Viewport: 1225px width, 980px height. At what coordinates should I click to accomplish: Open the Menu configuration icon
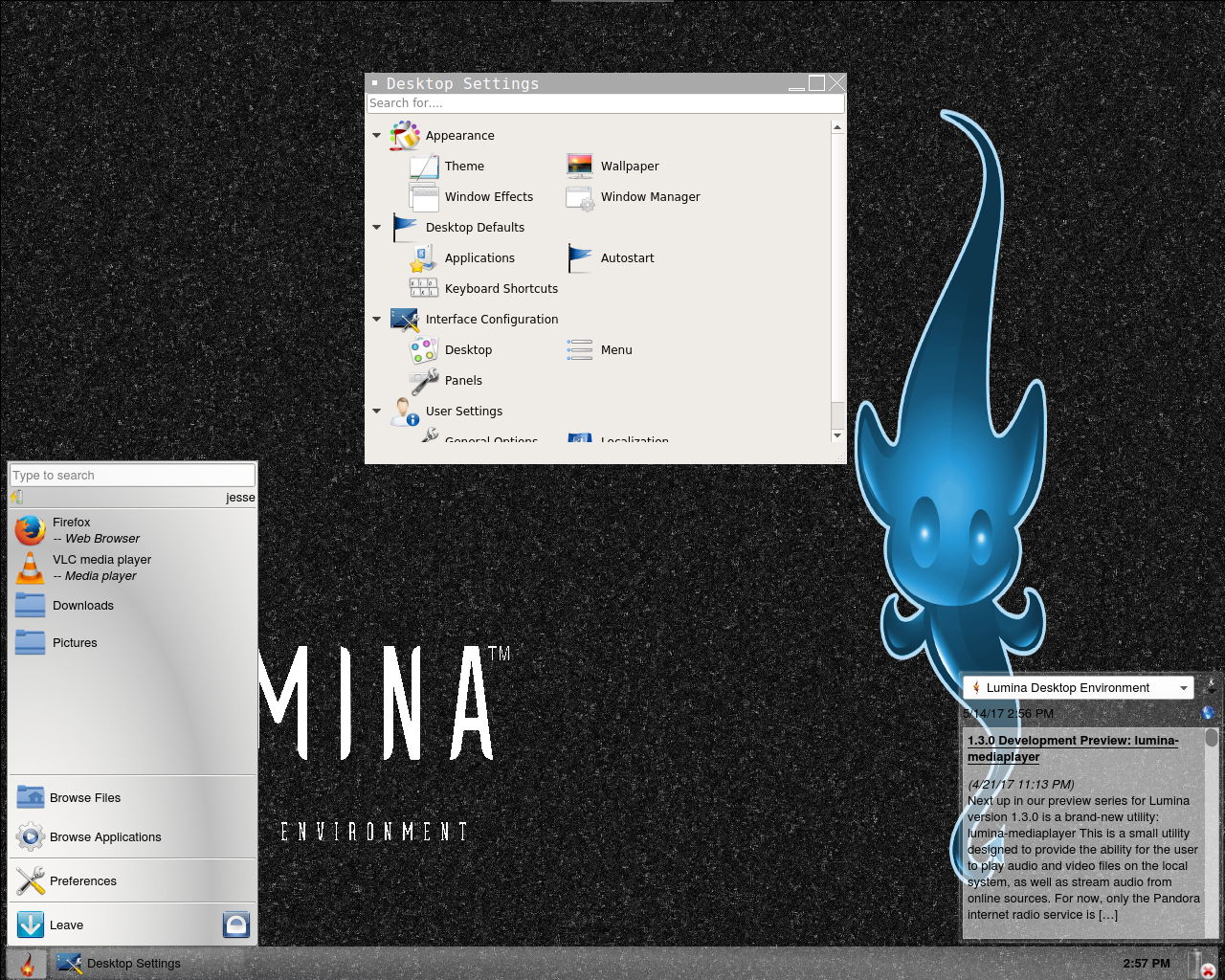pos(580,350)
